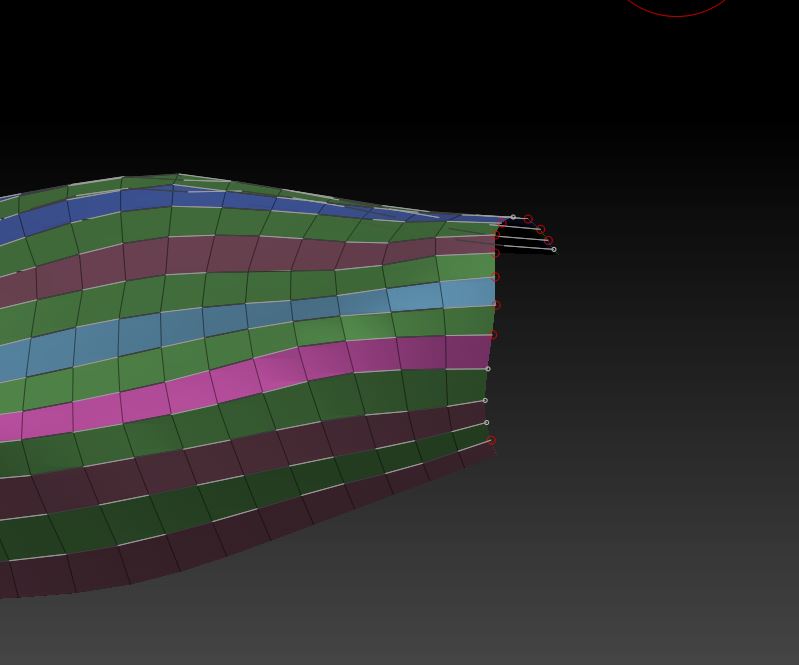Image resolution: width=799 pixels, height=665 pixels.
Task: Pick the red-circled vertex beside light blue edge polygon
Action: click(496, 305)
